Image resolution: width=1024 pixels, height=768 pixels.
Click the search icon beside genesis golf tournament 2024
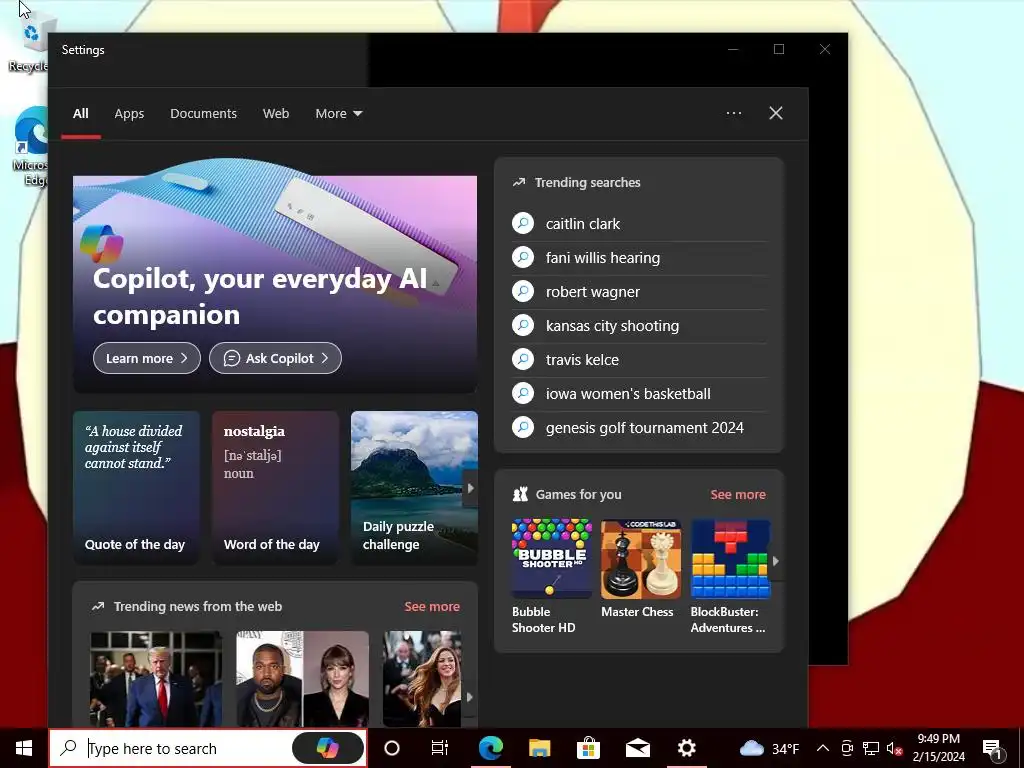coord(523,427)
